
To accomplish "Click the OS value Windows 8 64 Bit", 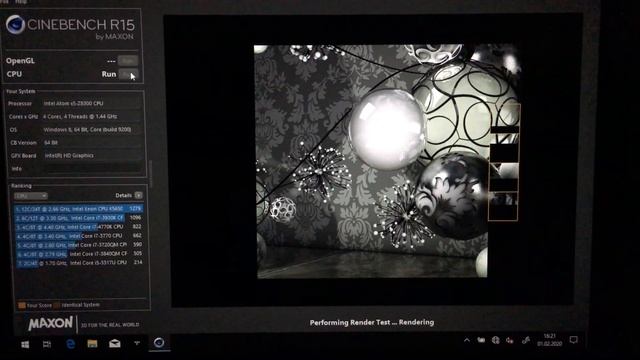I will 87,130.
